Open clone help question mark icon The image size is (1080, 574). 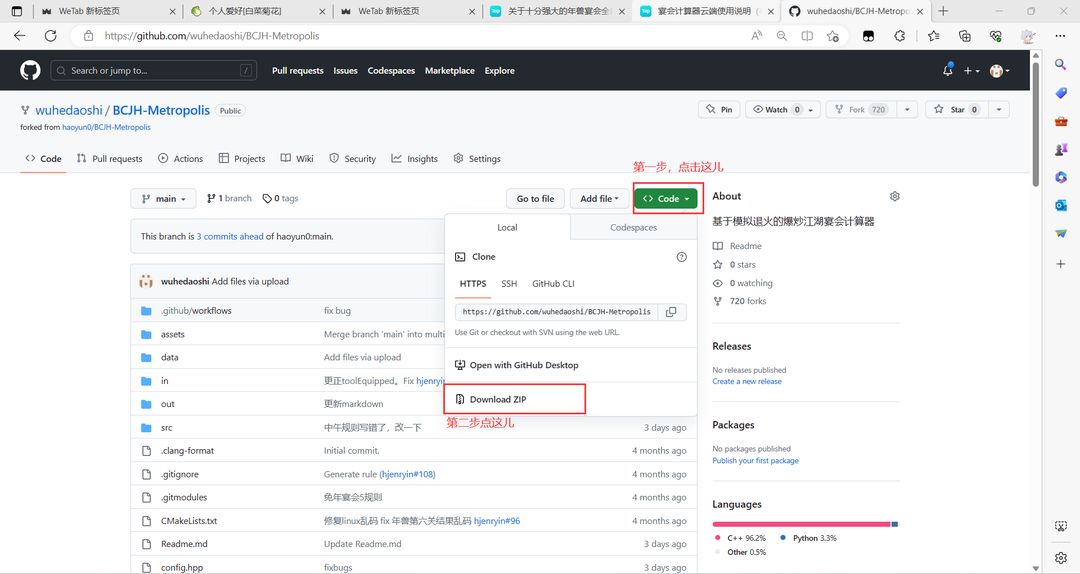681,256
